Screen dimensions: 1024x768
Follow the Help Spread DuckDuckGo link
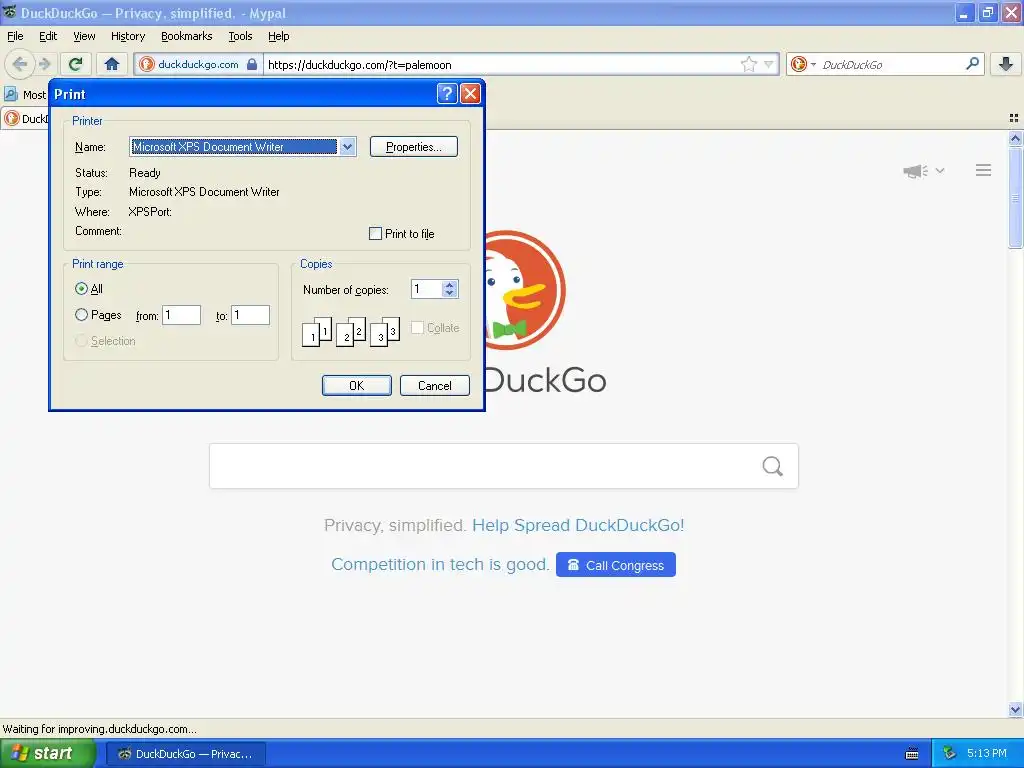(x=578, y=525)
